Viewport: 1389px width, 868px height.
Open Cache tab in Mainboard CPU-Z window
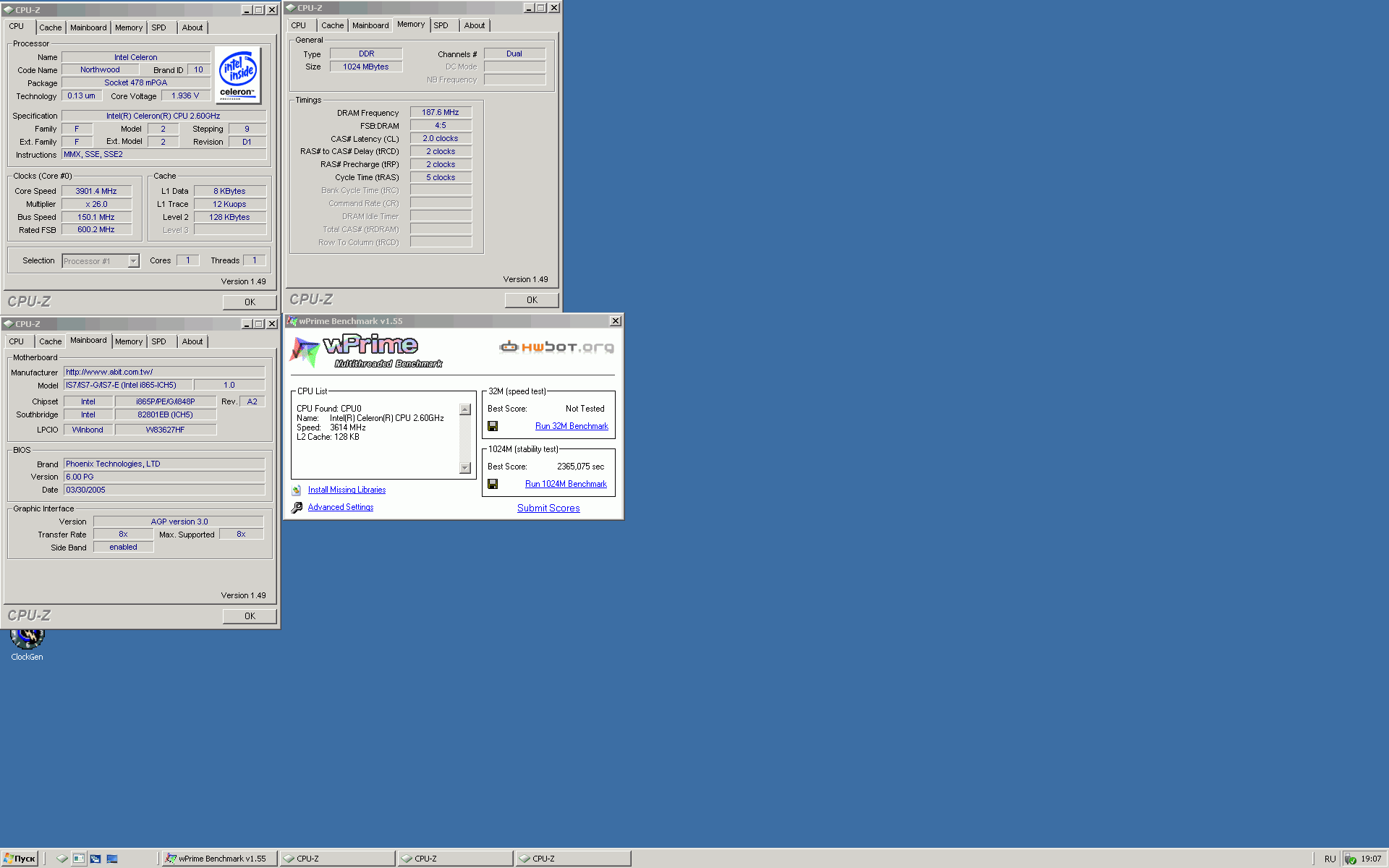point(51,341)
